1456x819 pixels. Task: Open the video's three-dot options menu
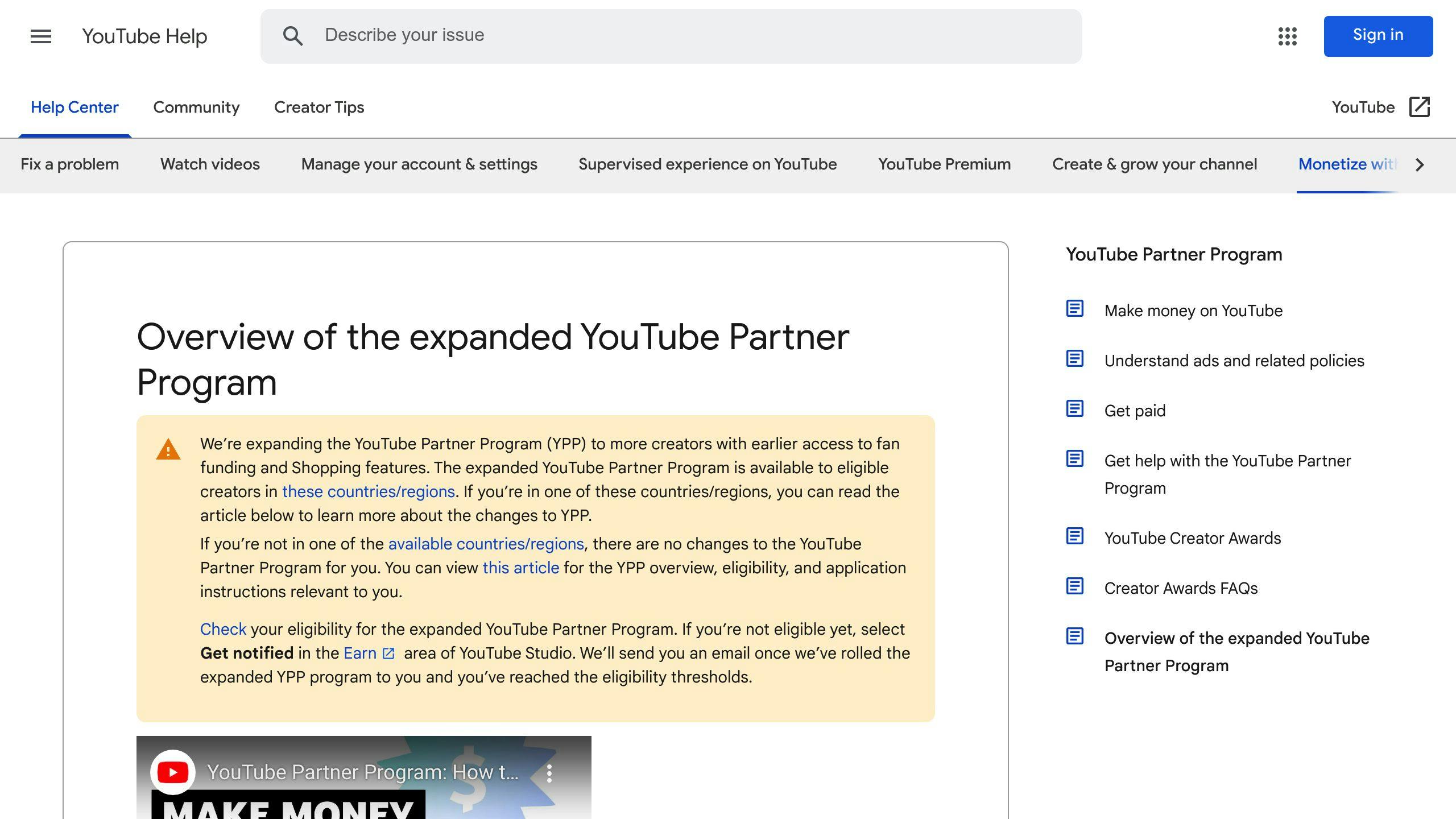click(549, 773)
